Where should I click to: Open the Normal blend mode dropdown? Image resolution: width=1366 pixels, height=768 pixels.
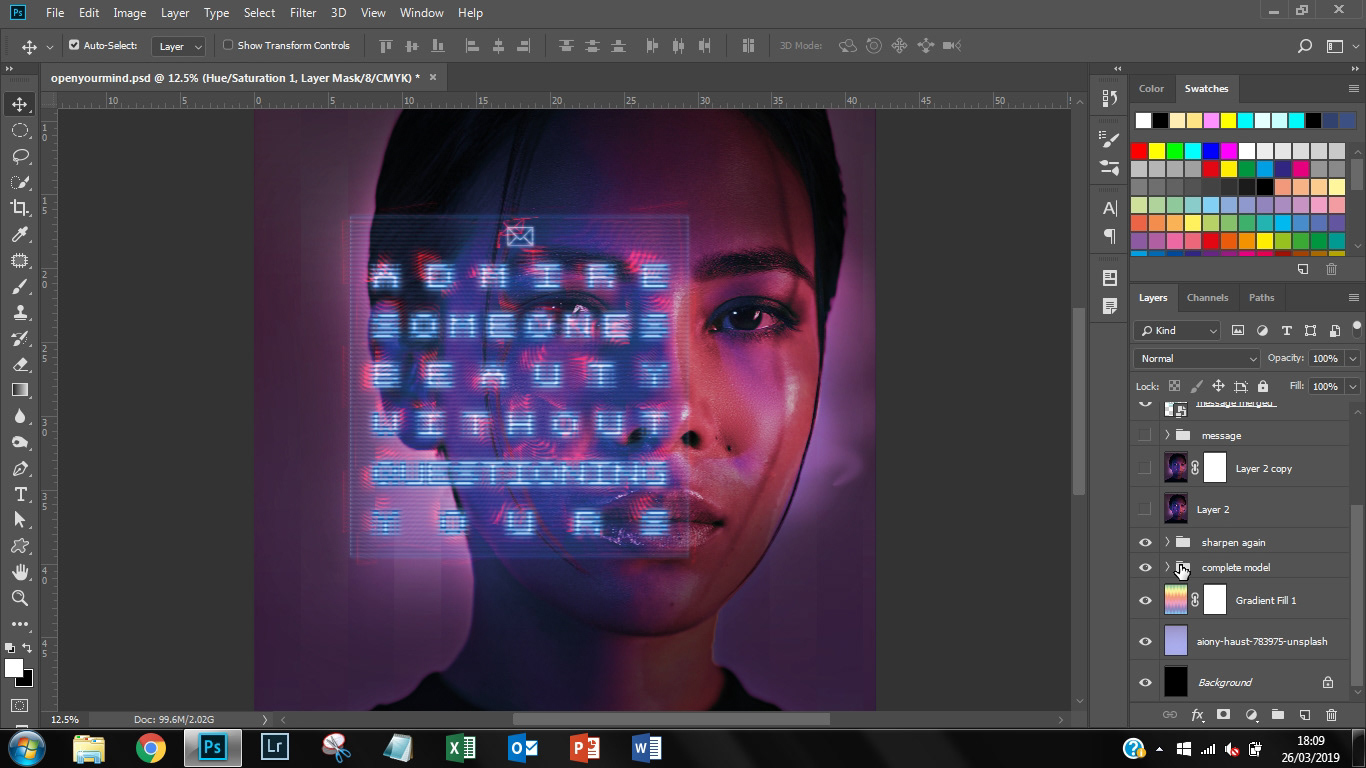click(1197, 358)
